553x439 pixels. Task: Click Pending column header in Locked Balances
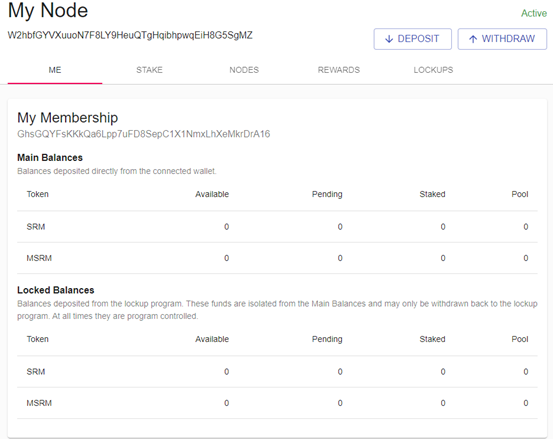(327, 339)
